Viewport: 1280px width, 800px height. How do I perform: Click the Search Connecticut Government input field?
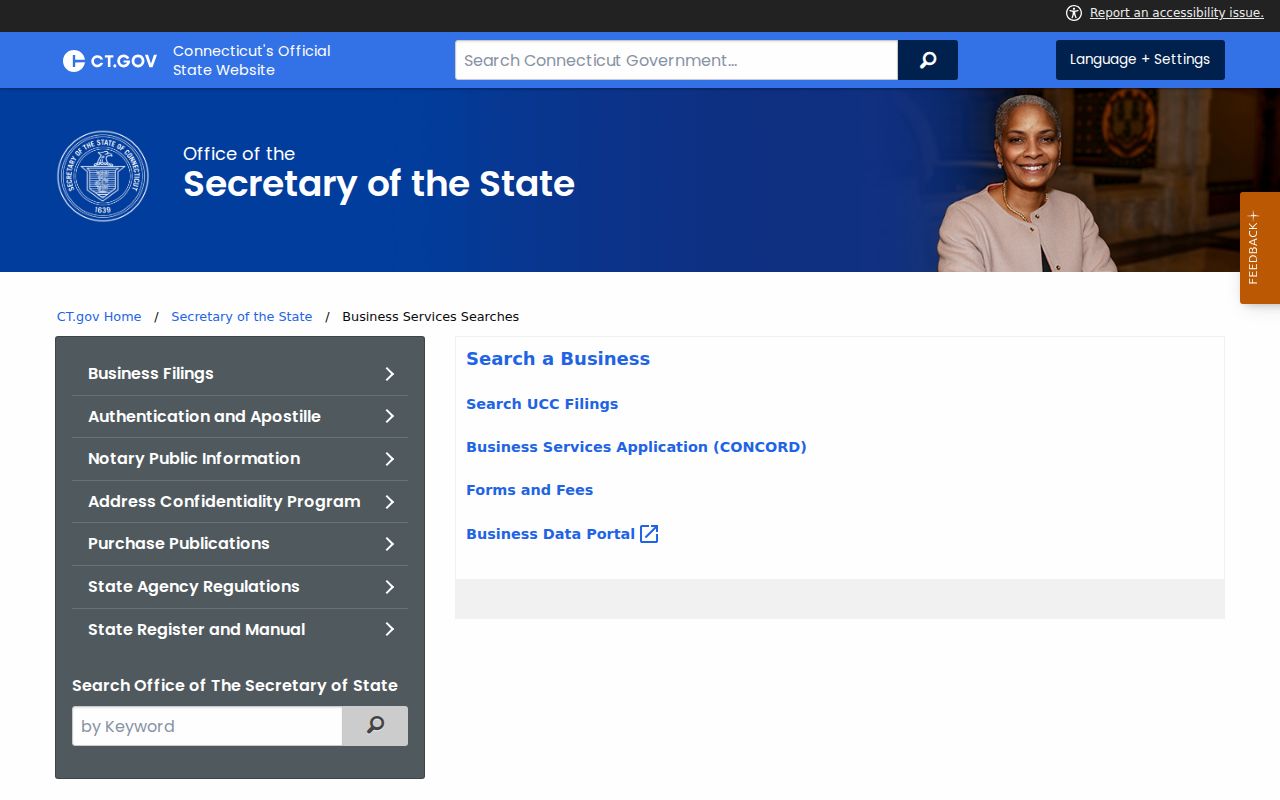(676, 60)
